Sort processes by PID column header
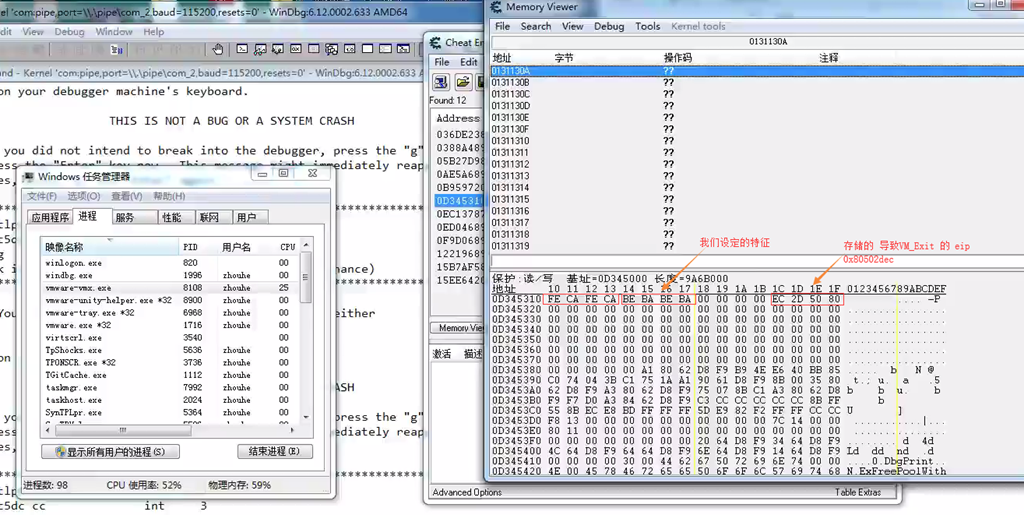This screenshot has width=1024, height=515. (x=198, y=247)
